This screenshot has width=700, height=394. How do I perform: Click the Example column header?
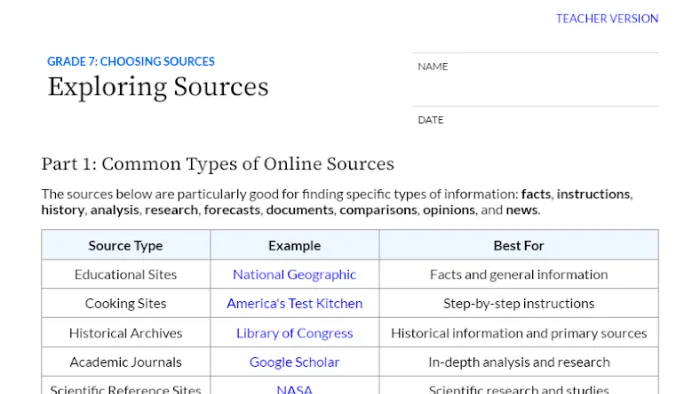pyautogui.click(x=294, y=245)
